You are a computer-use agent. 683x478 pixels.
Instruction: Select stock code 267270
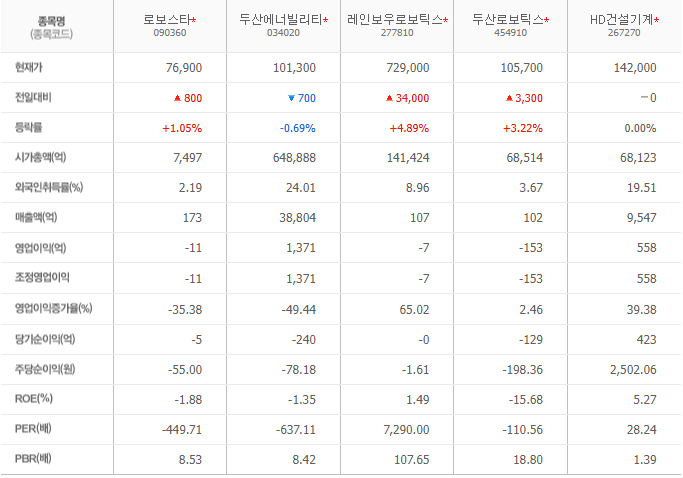pyautogui.click(x=624, y=33)
